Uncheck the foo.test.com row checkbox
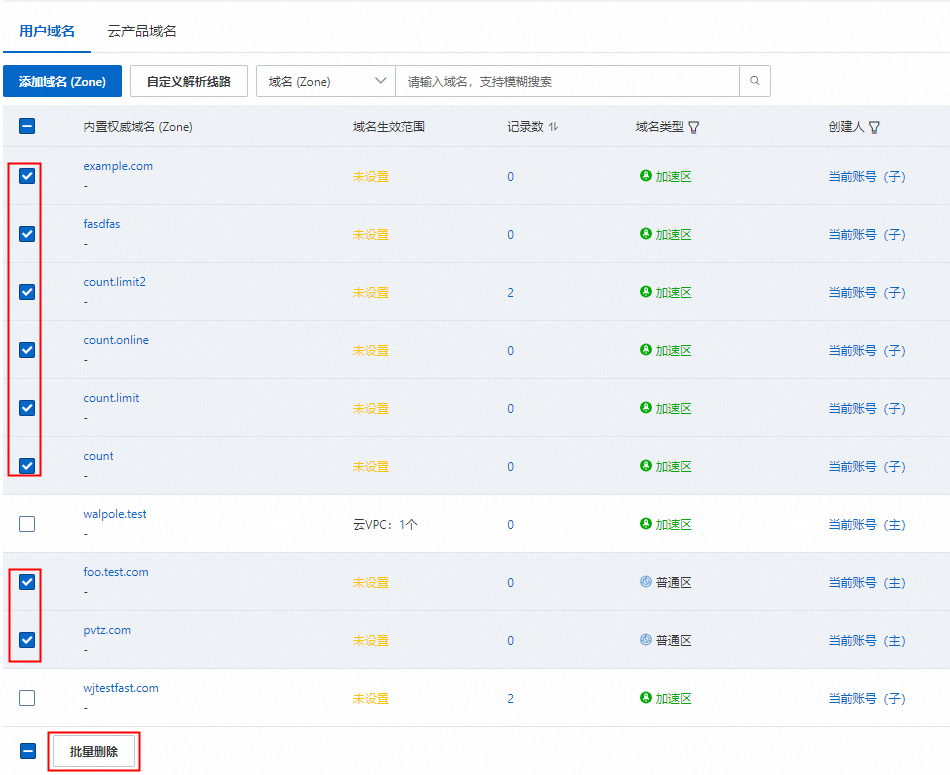The height and width of the screenshot is (775, 950). tap(27, 582)
